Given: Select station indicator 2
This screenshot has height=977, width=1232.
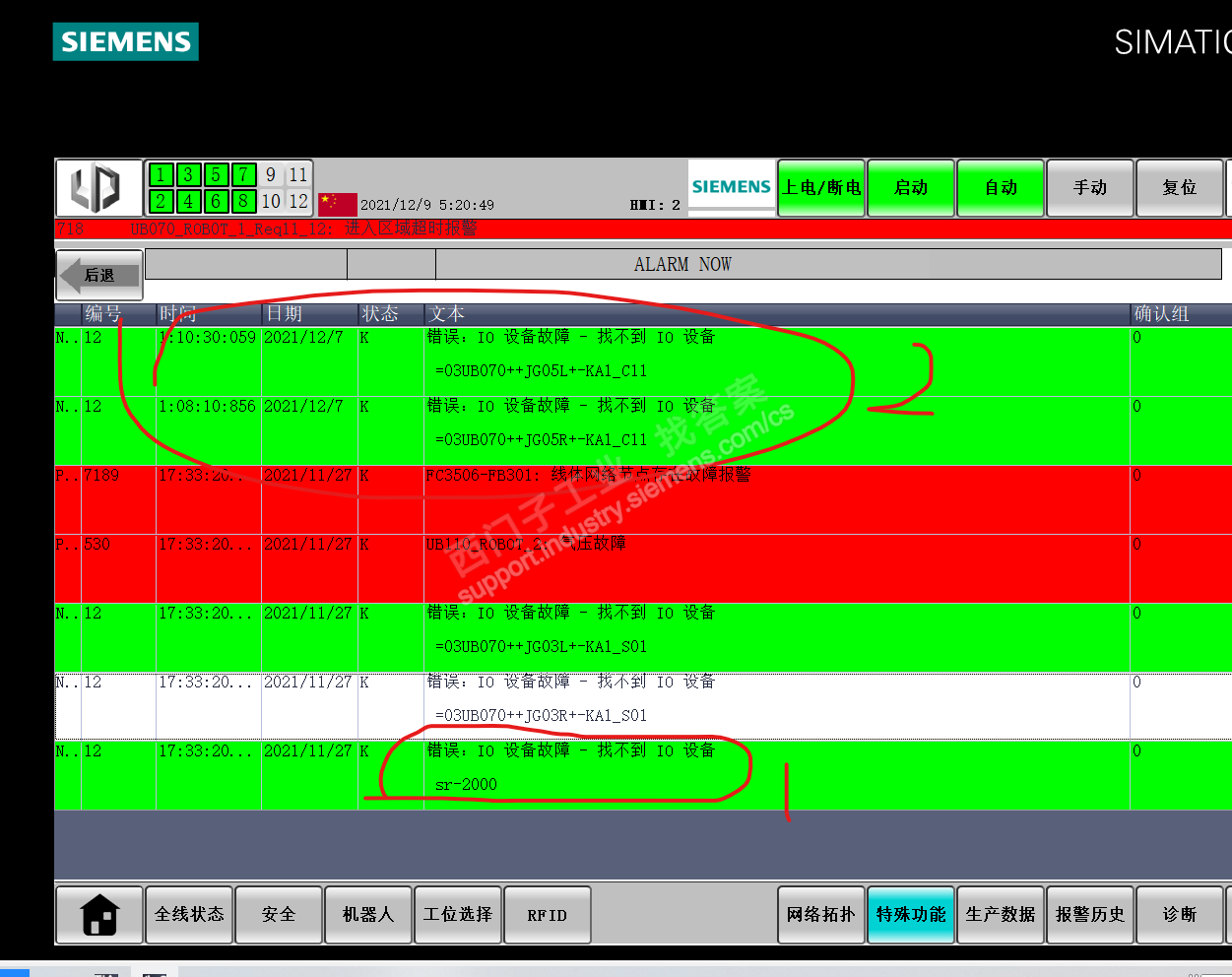Looking at the screenshot, I should point(162,202).
